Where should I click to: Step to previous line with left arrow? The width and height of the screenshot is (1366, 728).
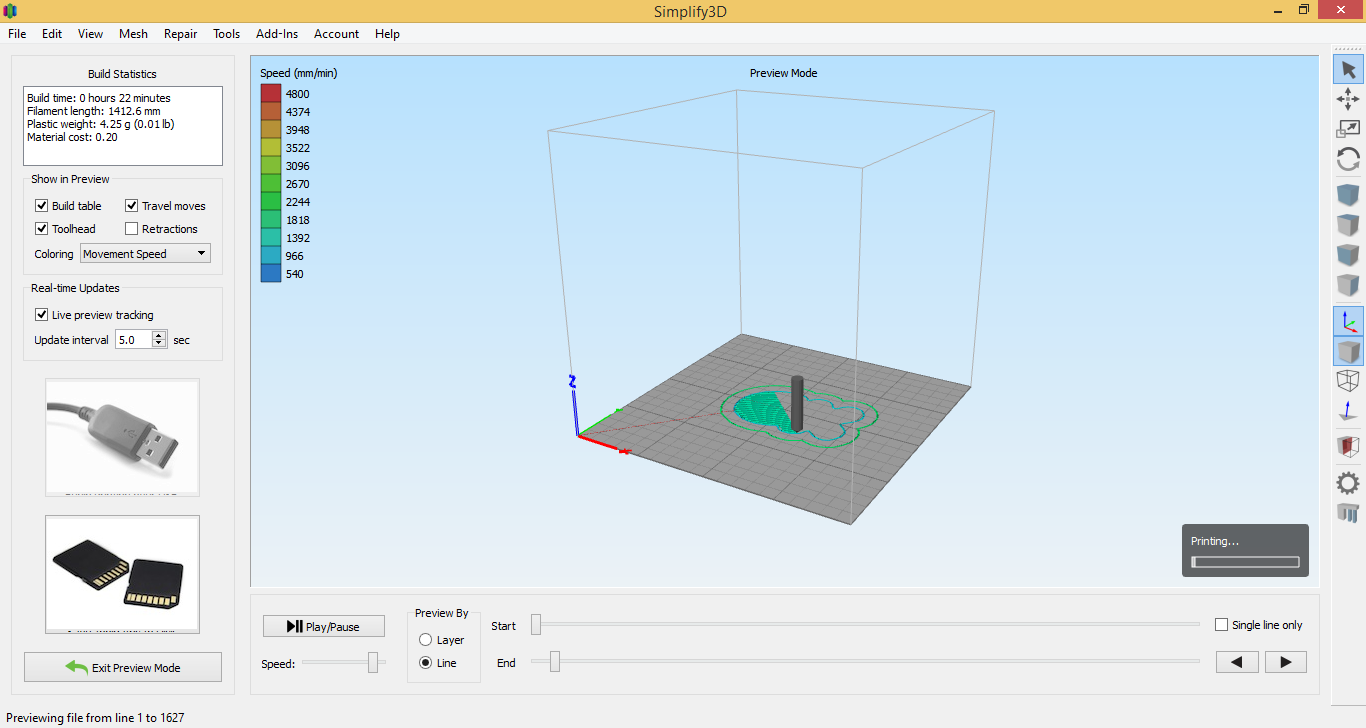1237,662
